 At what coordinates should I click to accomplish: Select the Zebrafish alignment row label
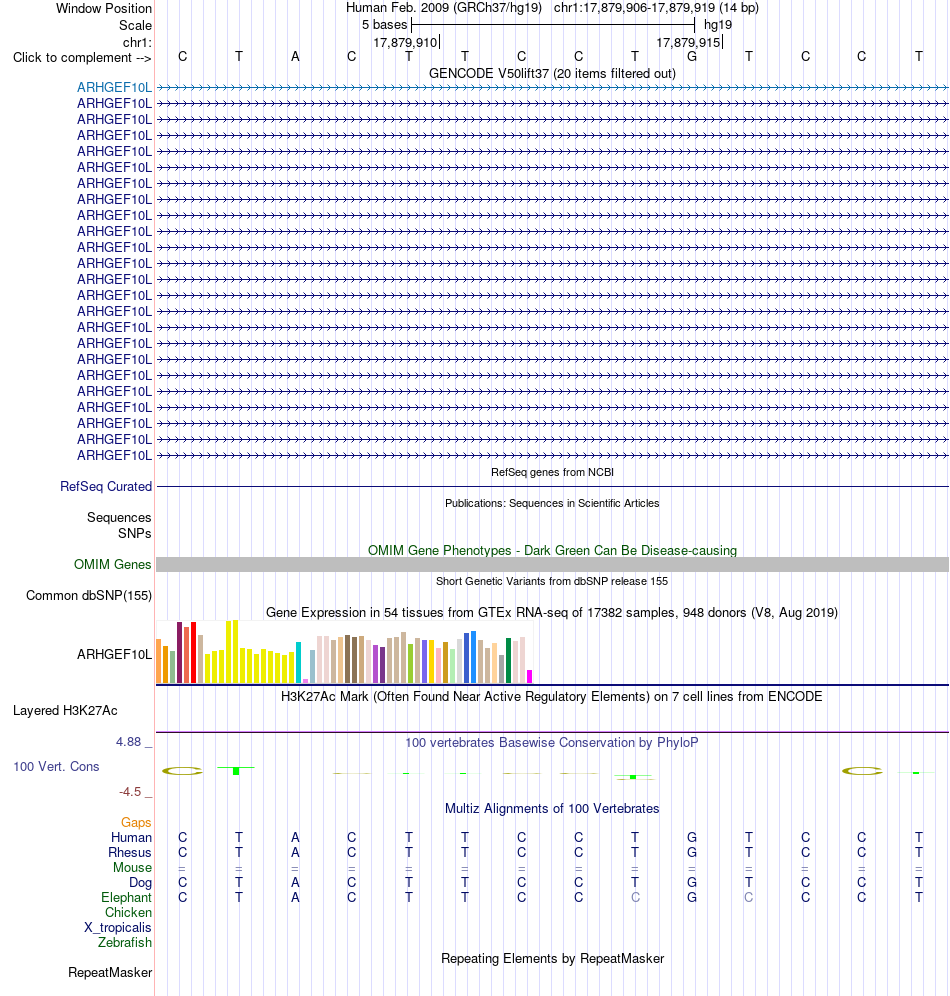click(x=124, y=943)
